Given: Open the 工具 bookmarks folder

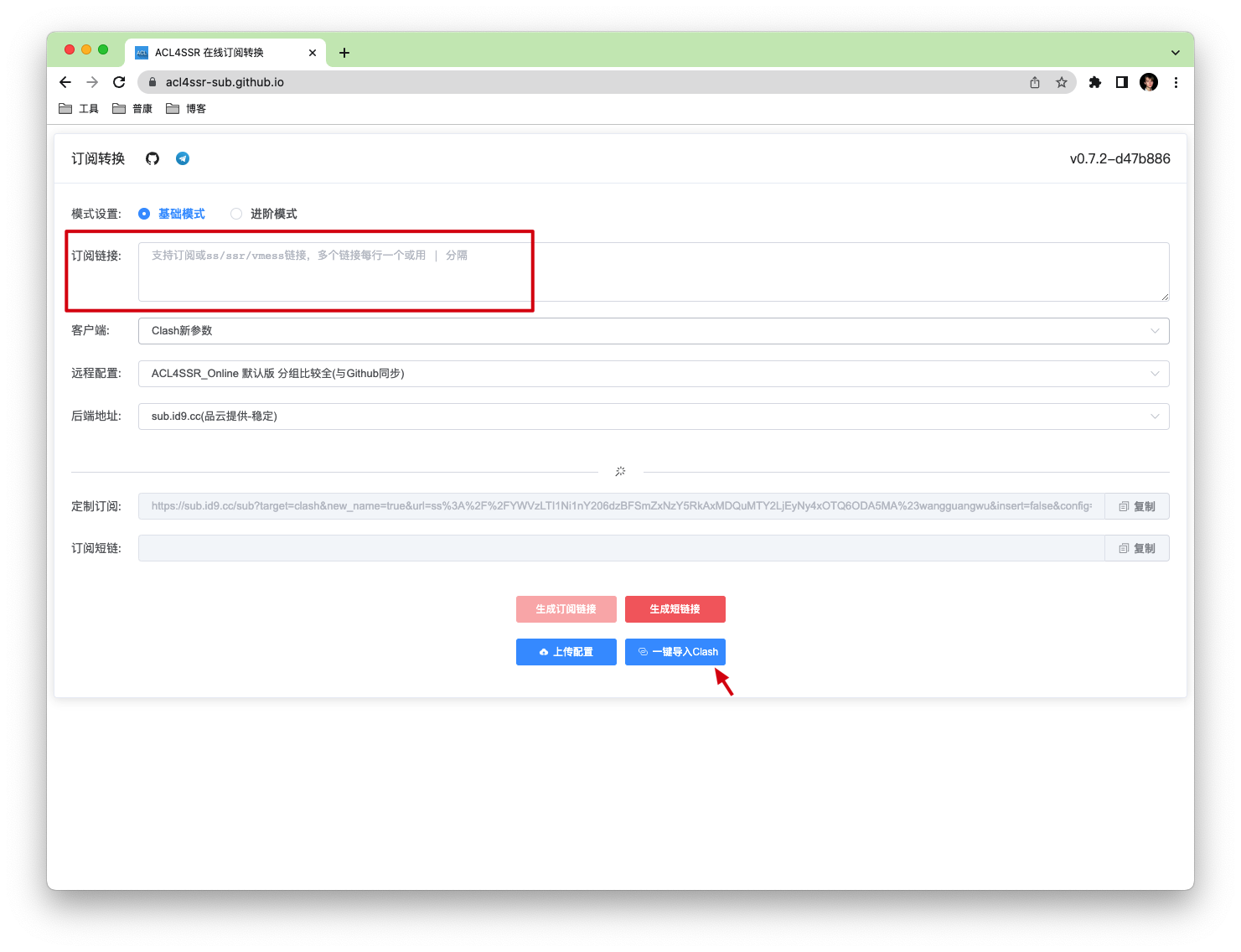Looking at the screenshot, I should (79, 109).
